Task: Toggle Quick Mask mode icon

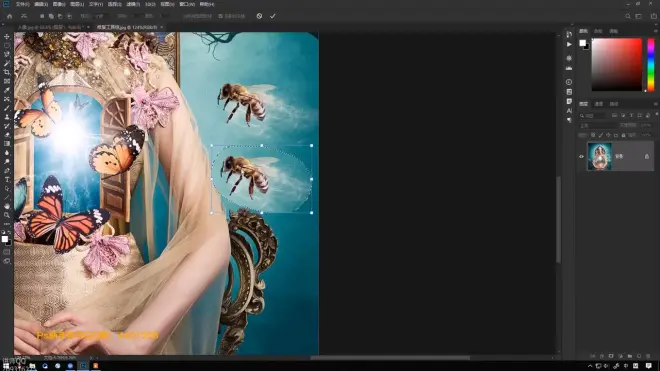Action: coord(7,252)
